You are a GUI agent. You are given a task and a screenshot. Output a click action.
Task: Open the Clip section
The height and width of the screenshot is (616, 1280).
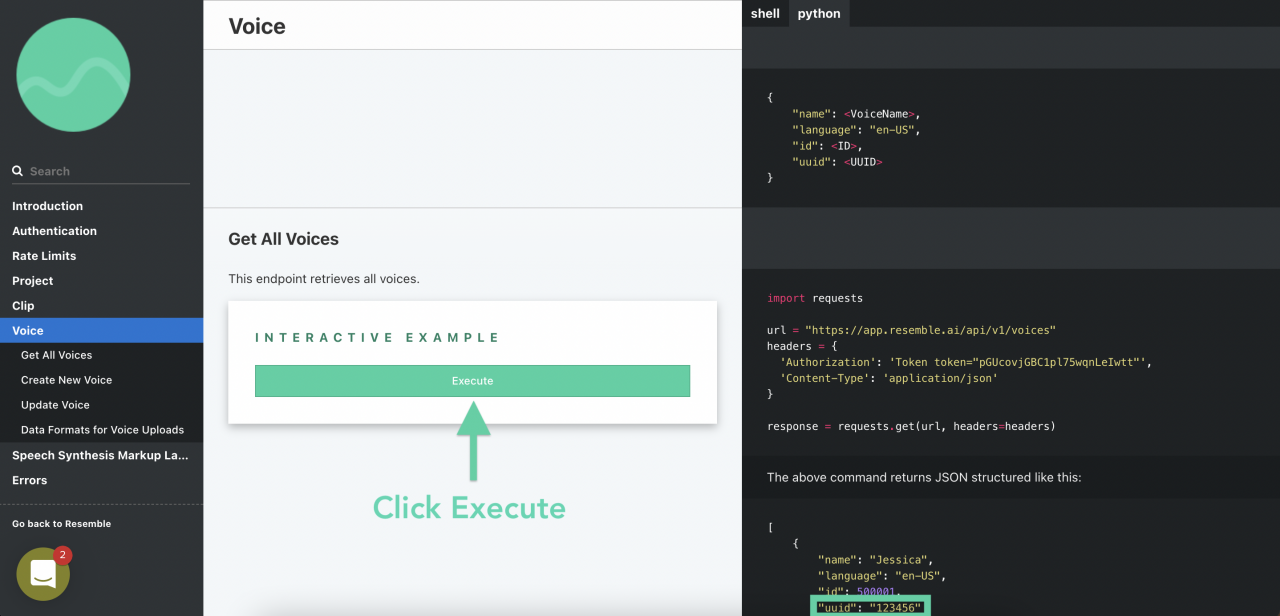[22, 306]
